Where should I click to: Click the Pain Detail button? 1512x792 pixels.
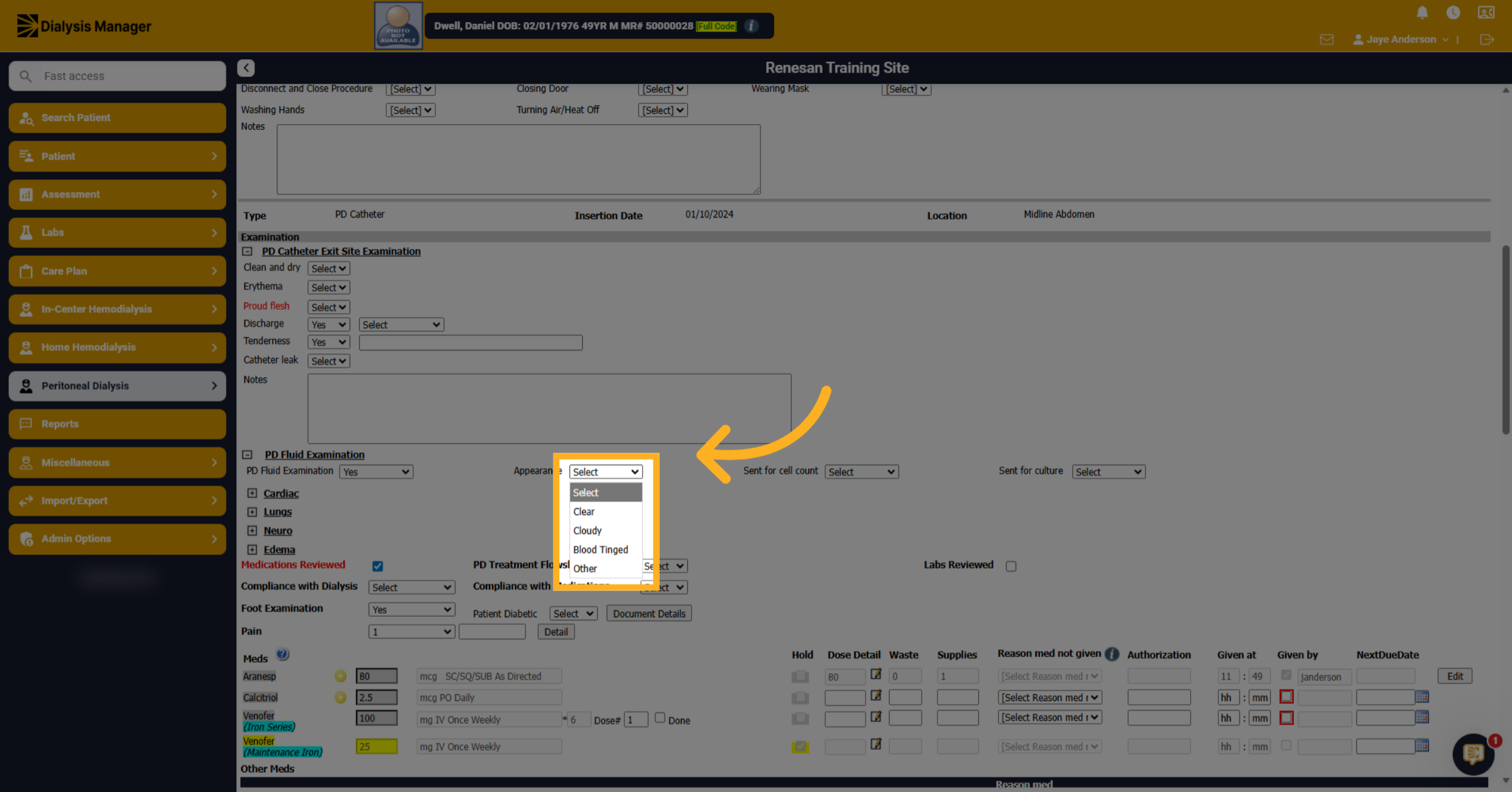click(556, 632)
